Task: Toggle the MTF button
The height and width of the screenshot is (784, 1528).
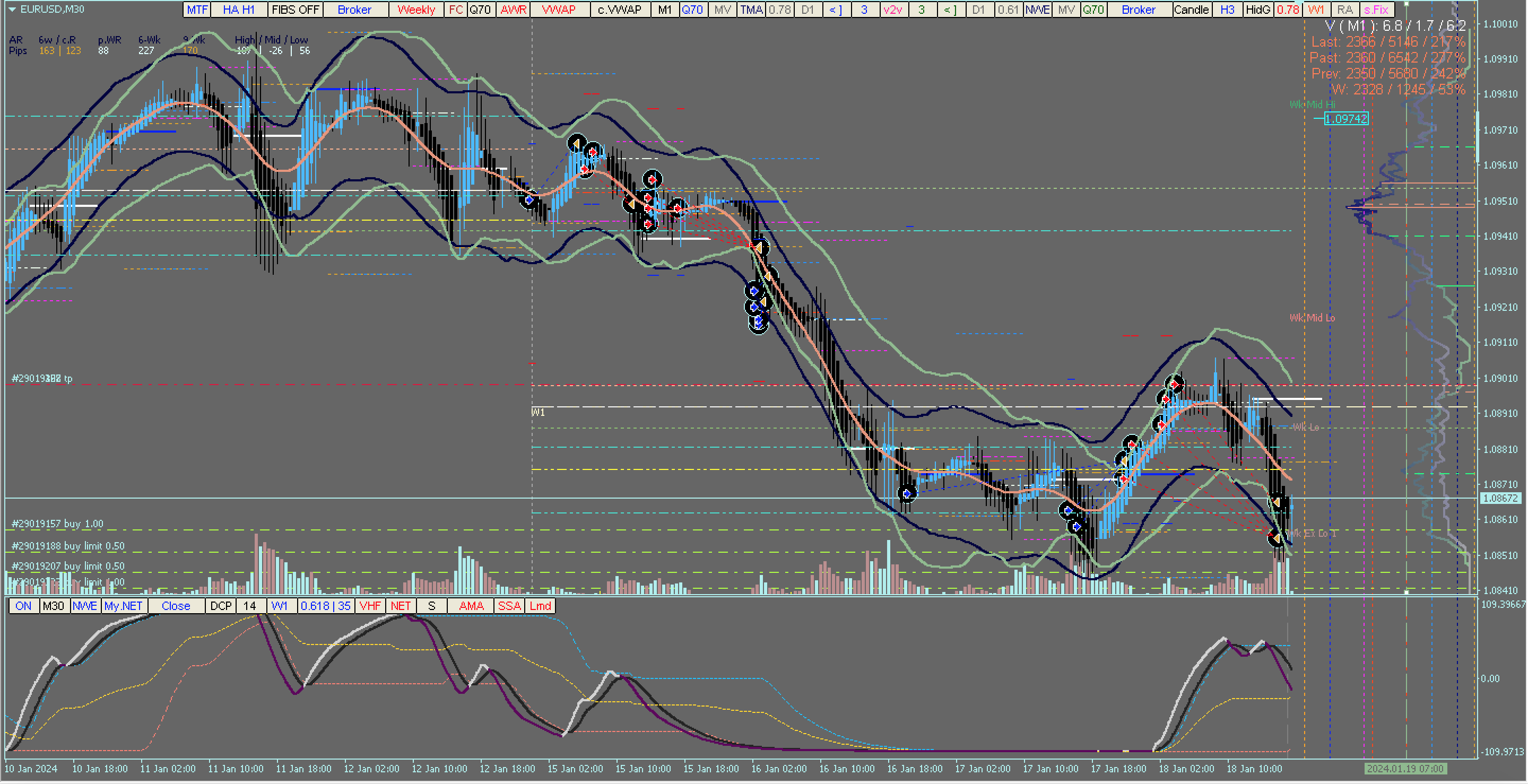Action: pyautogui.click(x=197, y=10)
